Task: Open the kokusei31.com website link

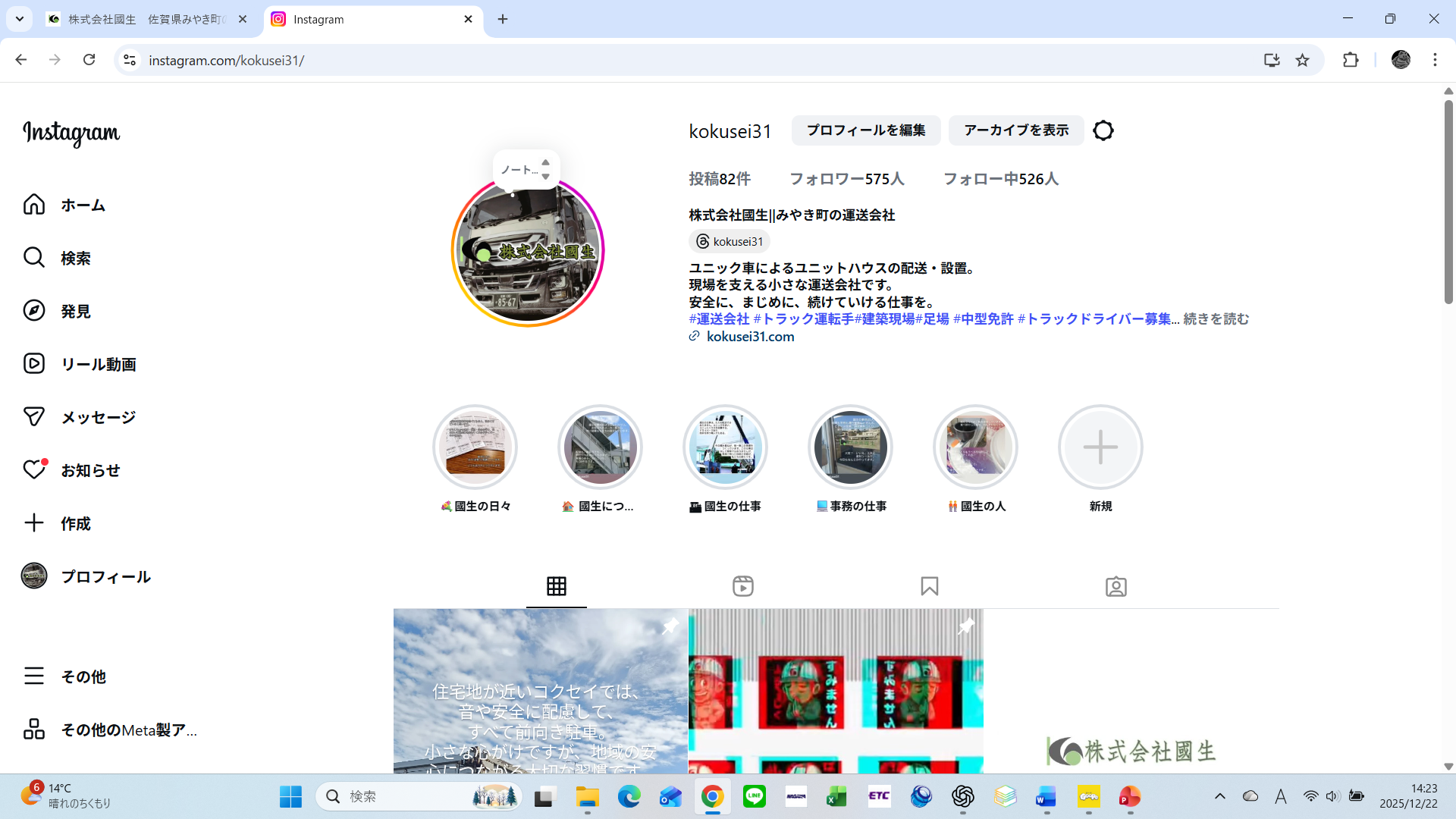Action: click(750, 337)
